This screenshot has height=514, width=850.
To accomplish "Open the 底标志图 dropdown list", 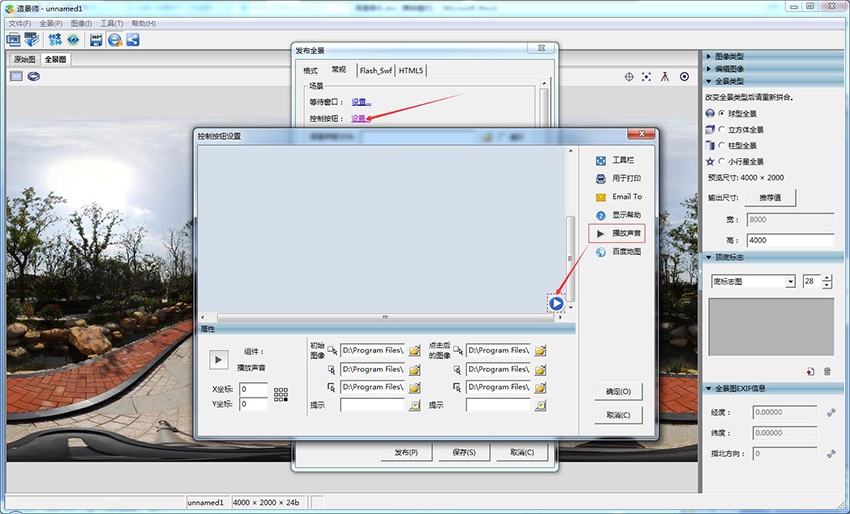I will click(790, 282).
